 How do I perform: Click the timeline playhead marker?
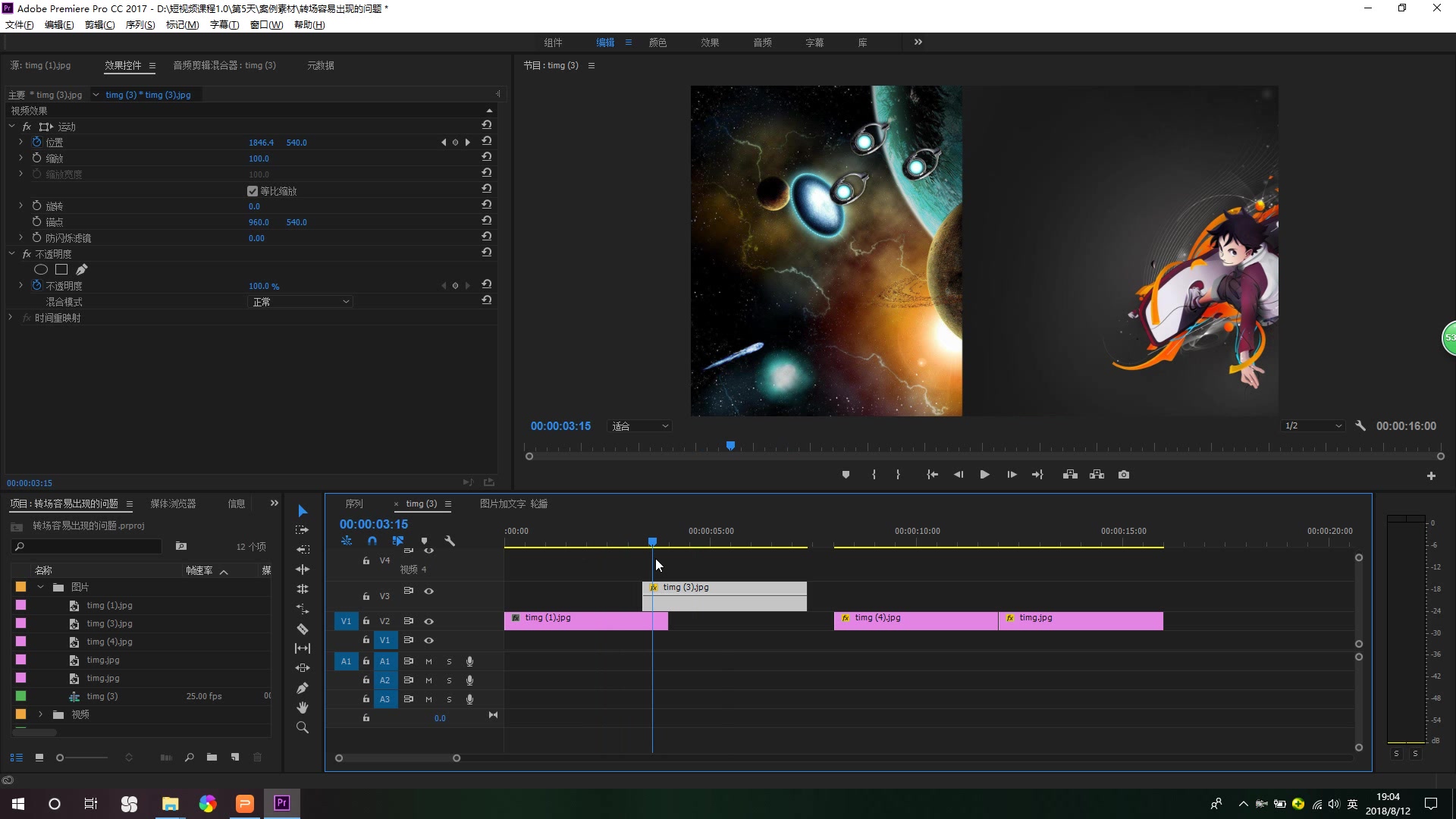coord(652,541)
